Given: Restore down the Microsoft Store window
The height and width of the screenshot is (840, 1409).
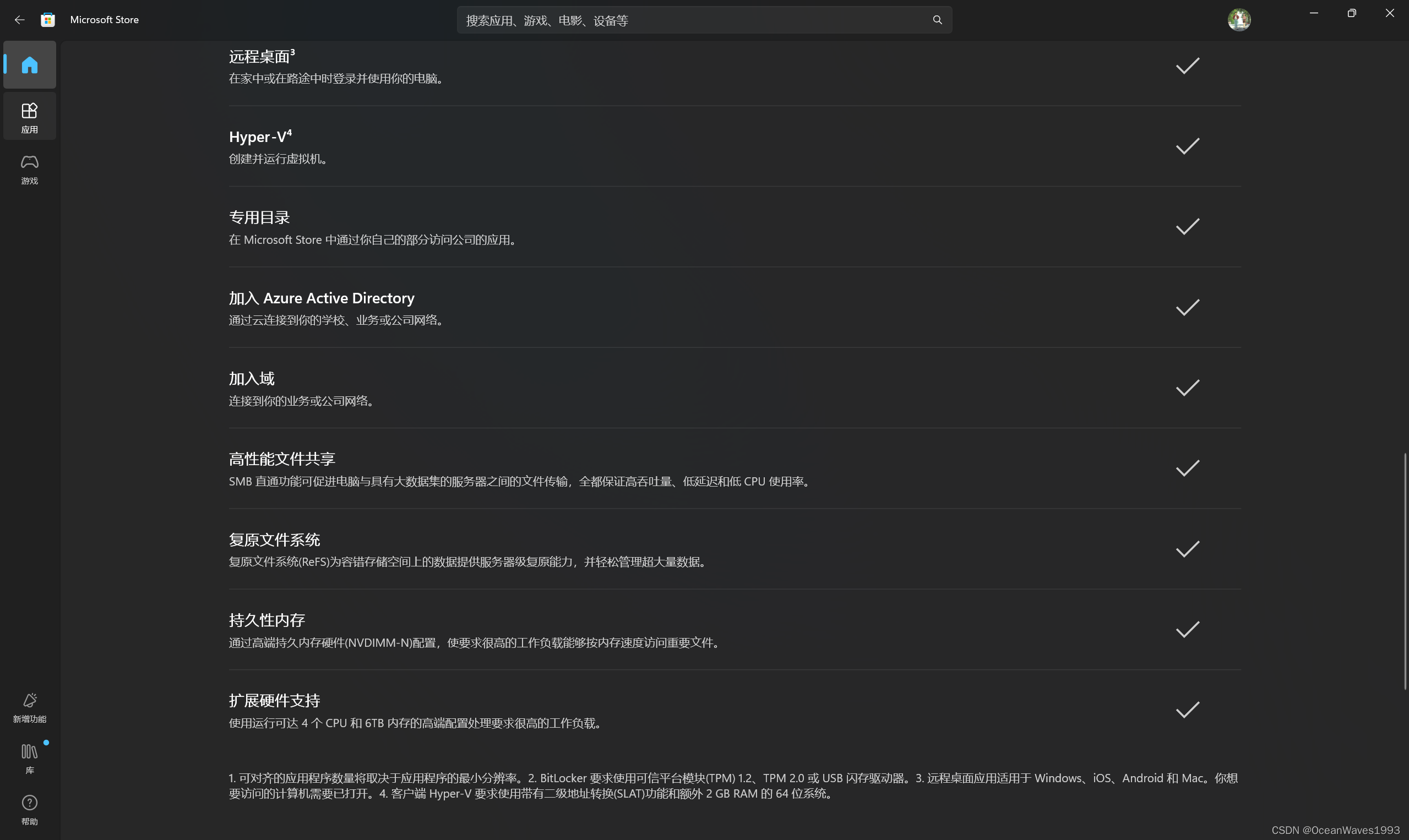Looking at the screenshot, I should [1352, 13].
